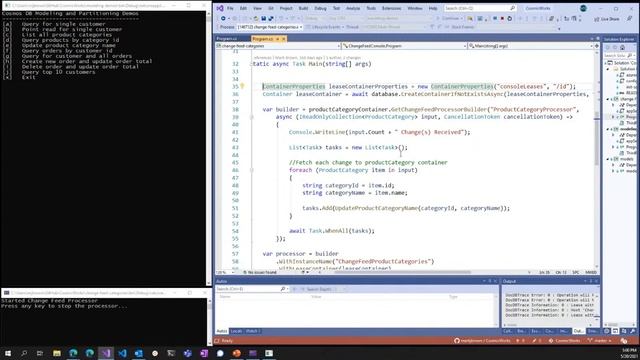Image resolution: width=640 pixels, height=360 pixels.
Task: Collapse the lambda block at line 39
Action: tap(251, 117)
